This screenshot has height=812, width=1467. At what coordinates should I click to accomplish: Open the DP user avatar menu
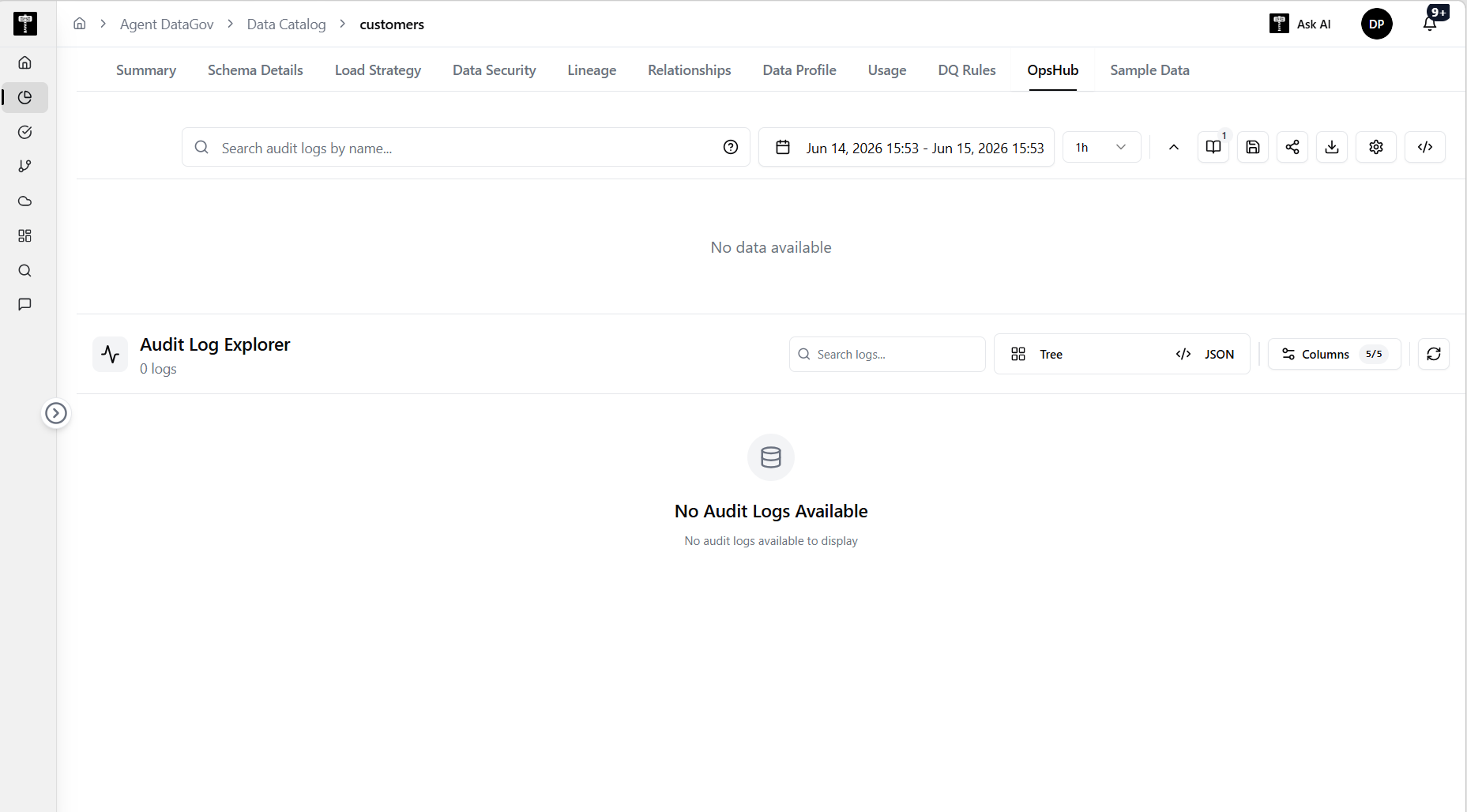(1377, 24)
